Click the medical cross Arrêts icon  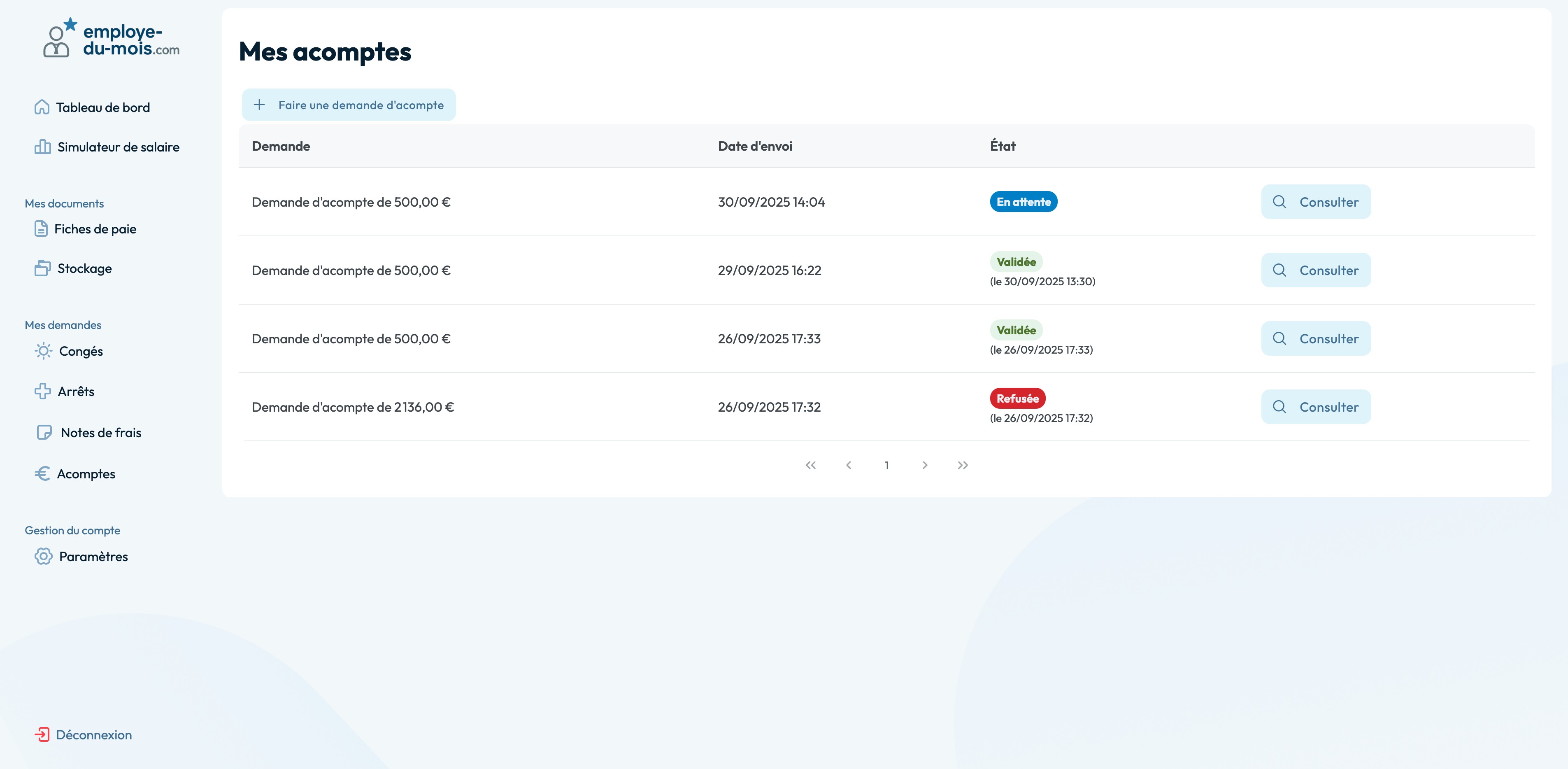(x=43, y=391)
